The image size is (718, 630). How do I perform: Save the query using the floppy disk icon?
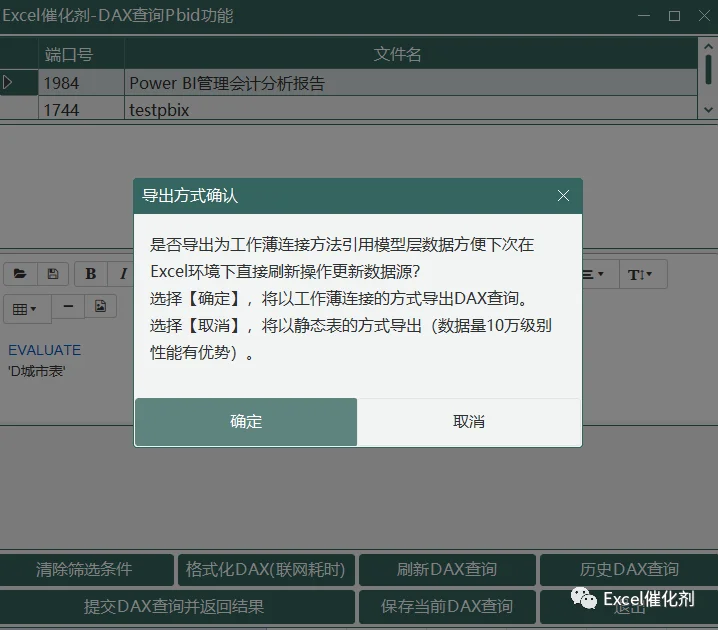tap(53, 274)
